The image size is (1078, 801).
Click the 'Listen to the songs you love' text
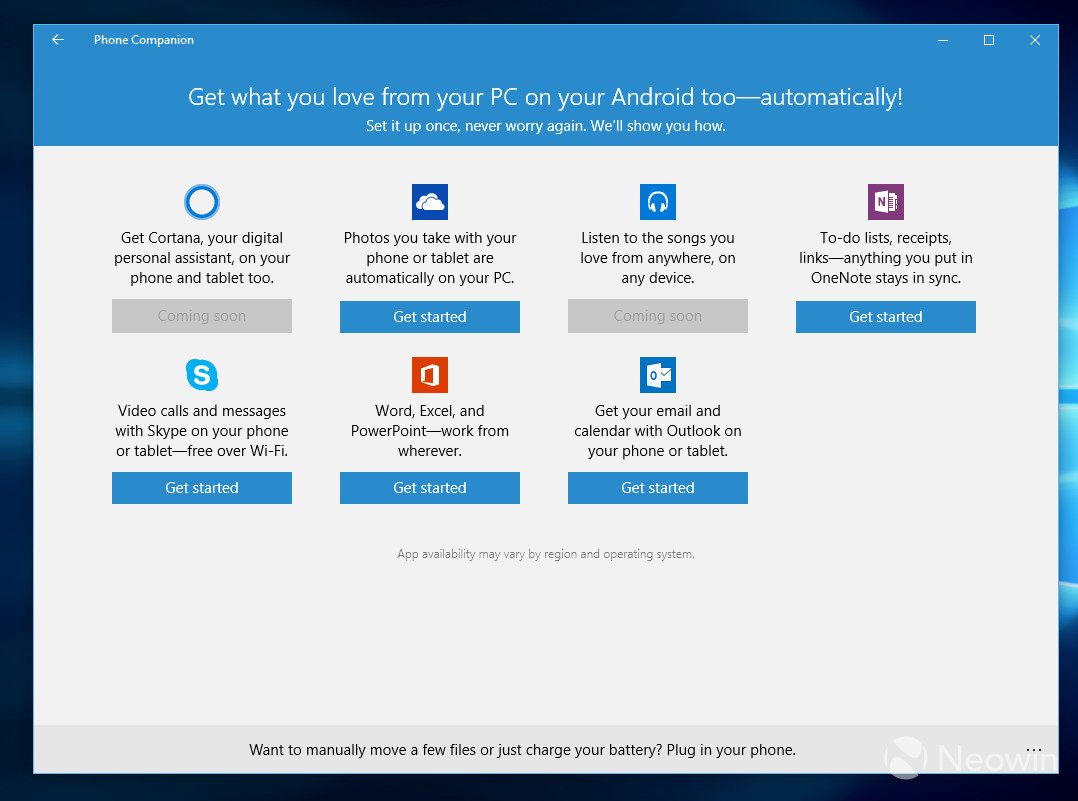coord(658,258)
